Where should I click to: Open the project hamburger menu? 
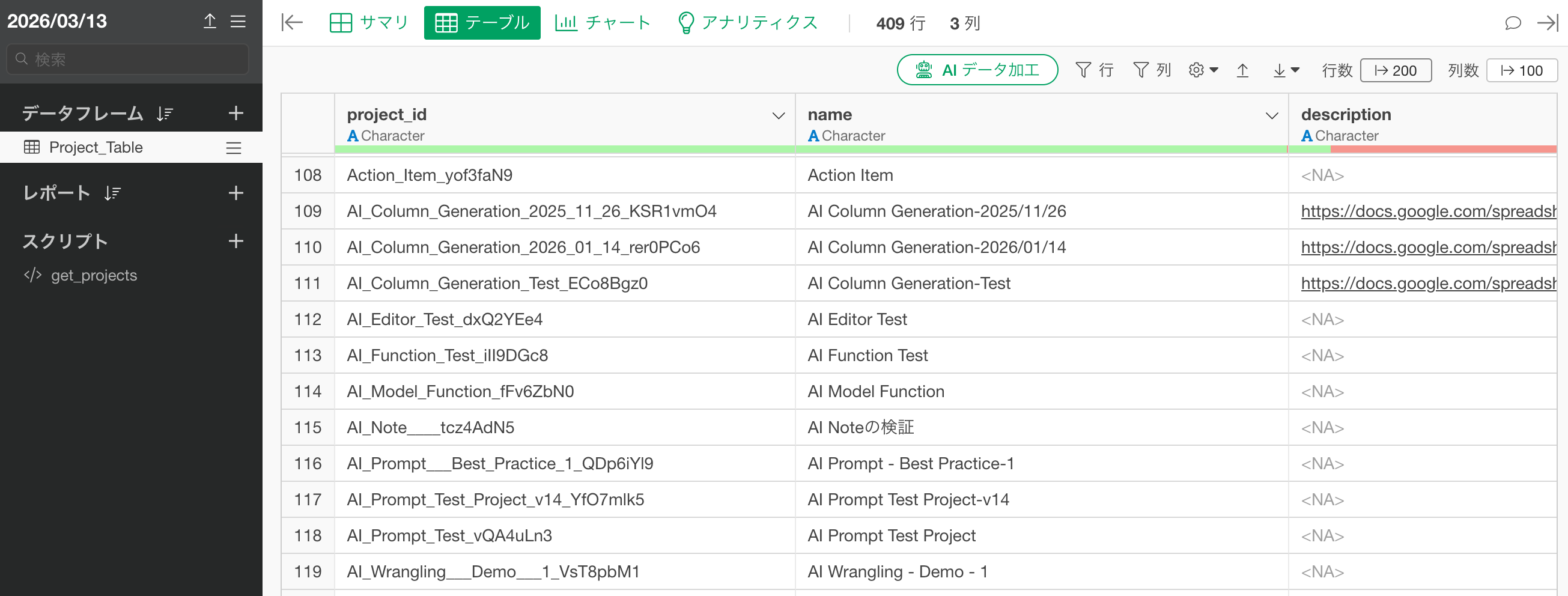(x=238, y=21)
